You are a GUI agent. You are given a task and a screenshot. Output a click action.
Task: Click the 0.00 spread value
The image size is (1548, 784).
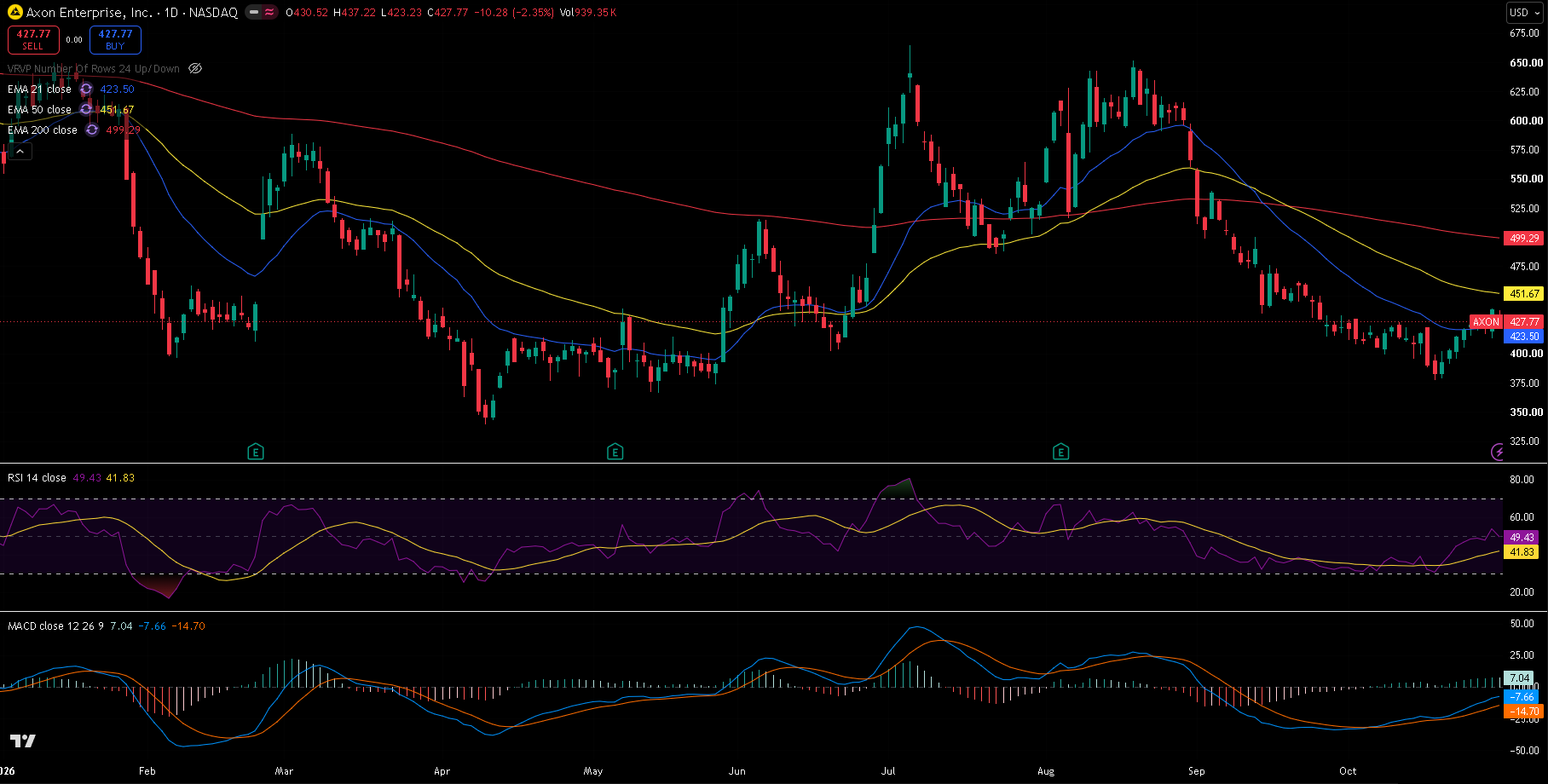[74, 40]
